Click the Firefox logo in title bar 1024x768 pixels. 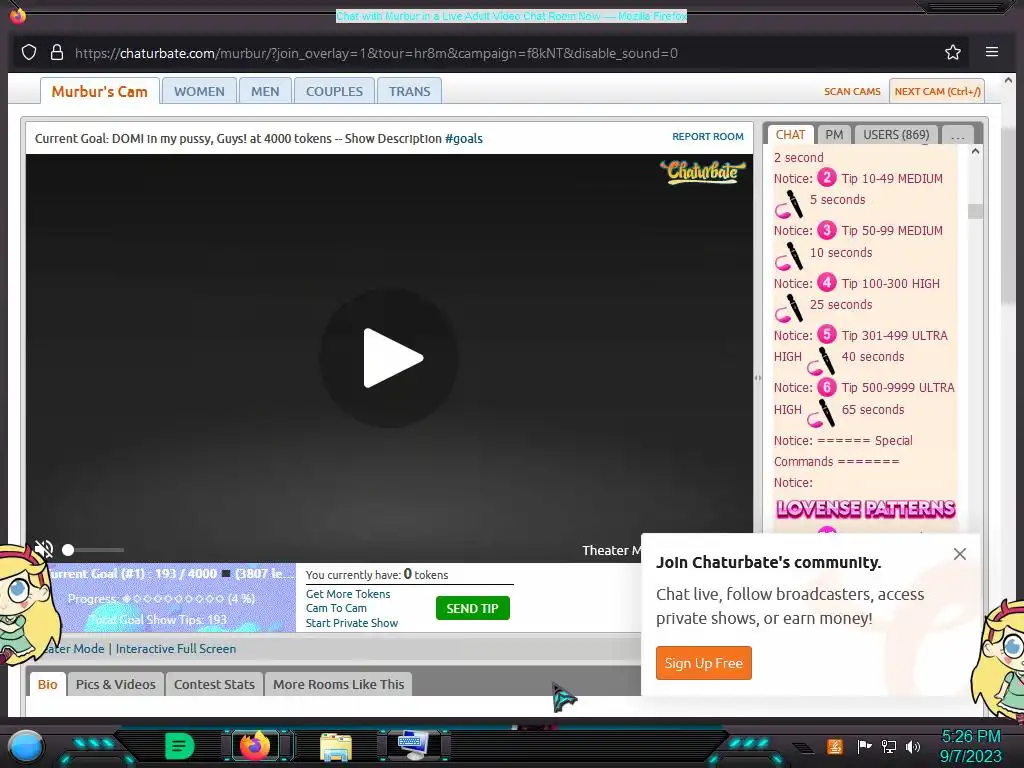tap(18, 14)
